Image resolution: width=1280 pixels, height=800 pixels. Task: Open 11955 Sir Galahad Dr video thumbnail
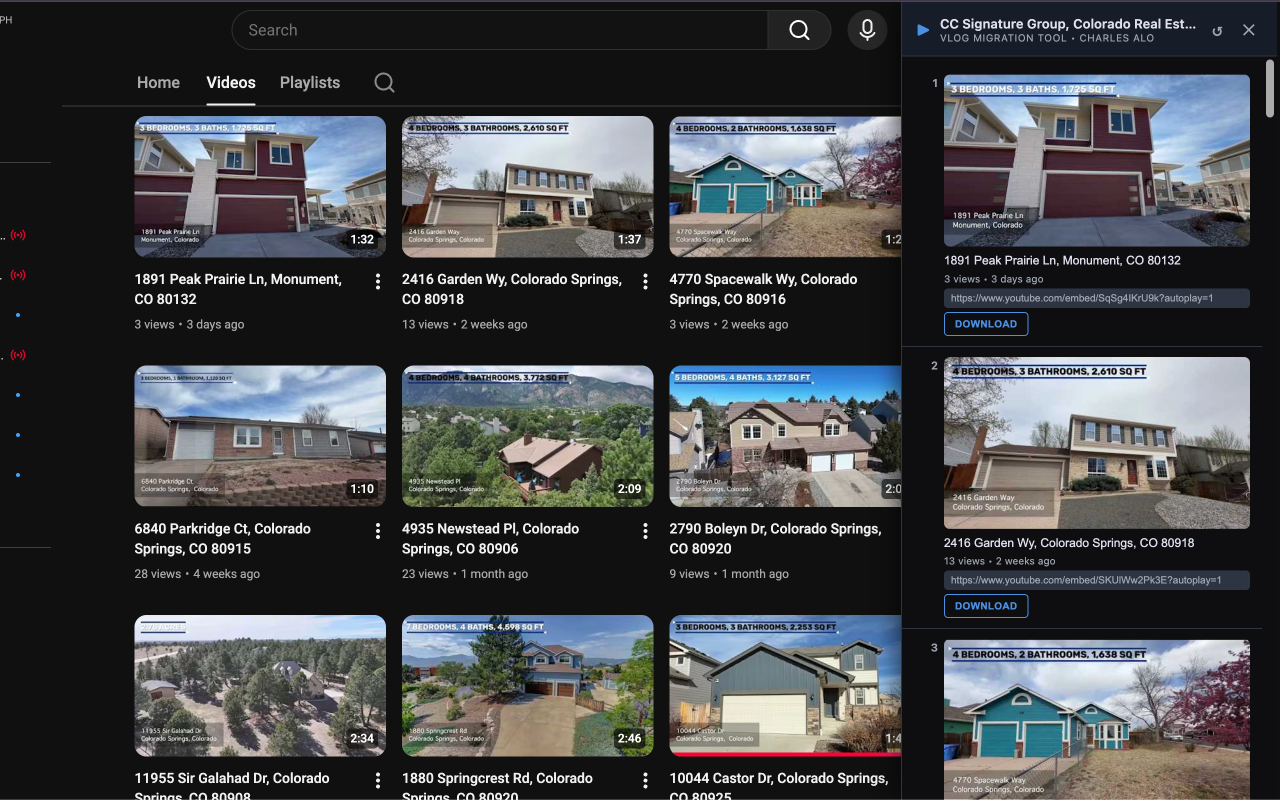click(x=260, y=686)
